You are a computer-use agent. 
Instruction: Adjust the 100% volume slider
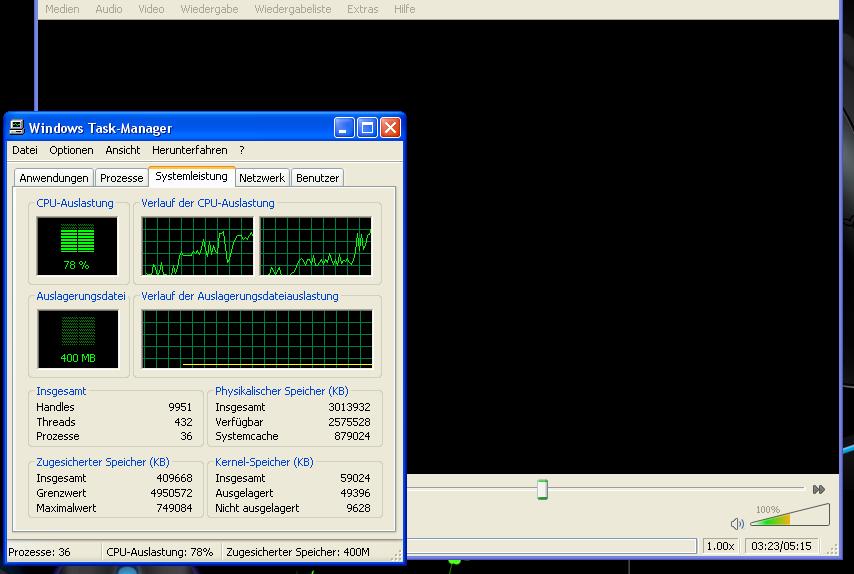(x=790, y=515)
